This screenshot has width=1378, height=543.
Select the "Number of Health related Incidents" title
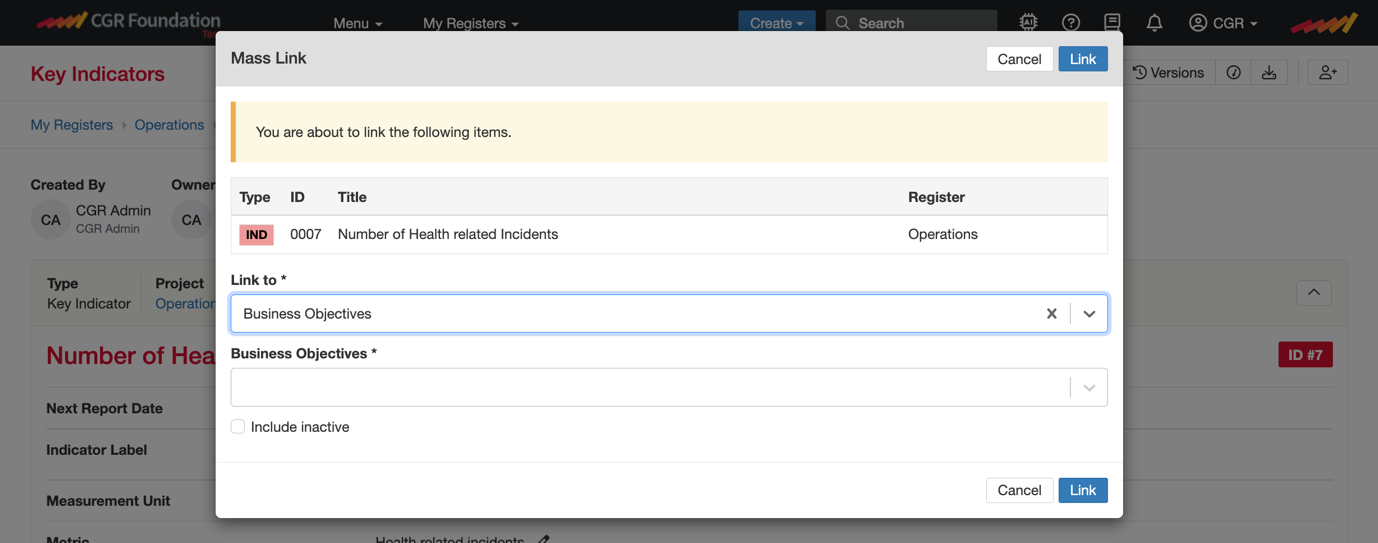click(x=448, y=234)
